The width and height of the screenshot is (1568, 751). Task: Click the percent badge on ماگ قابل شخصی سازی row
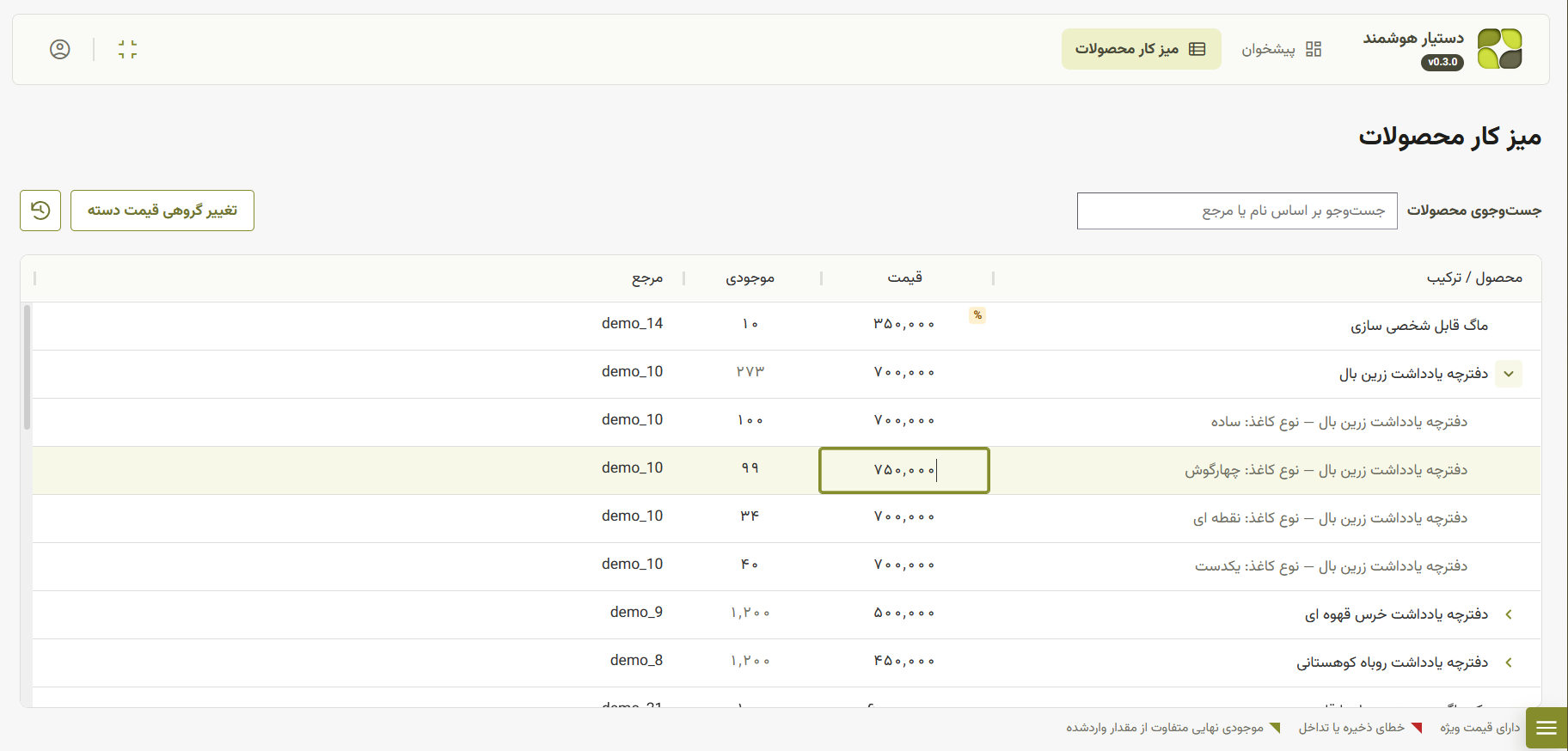(977, 315)
